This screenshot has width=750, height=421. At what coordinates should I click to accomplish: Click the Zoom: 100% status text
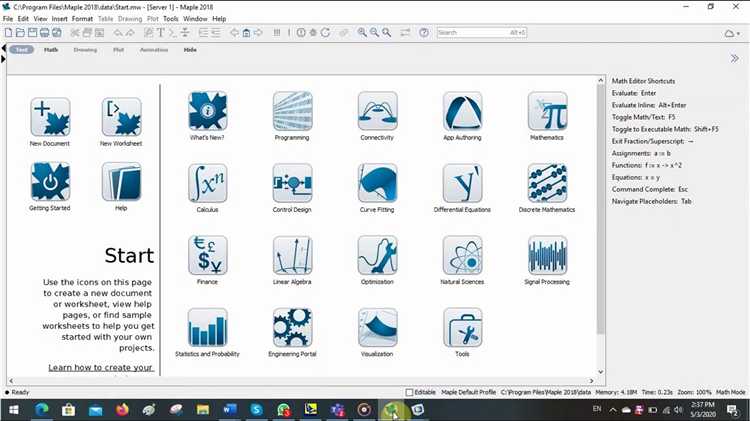[x=694, y=392]
